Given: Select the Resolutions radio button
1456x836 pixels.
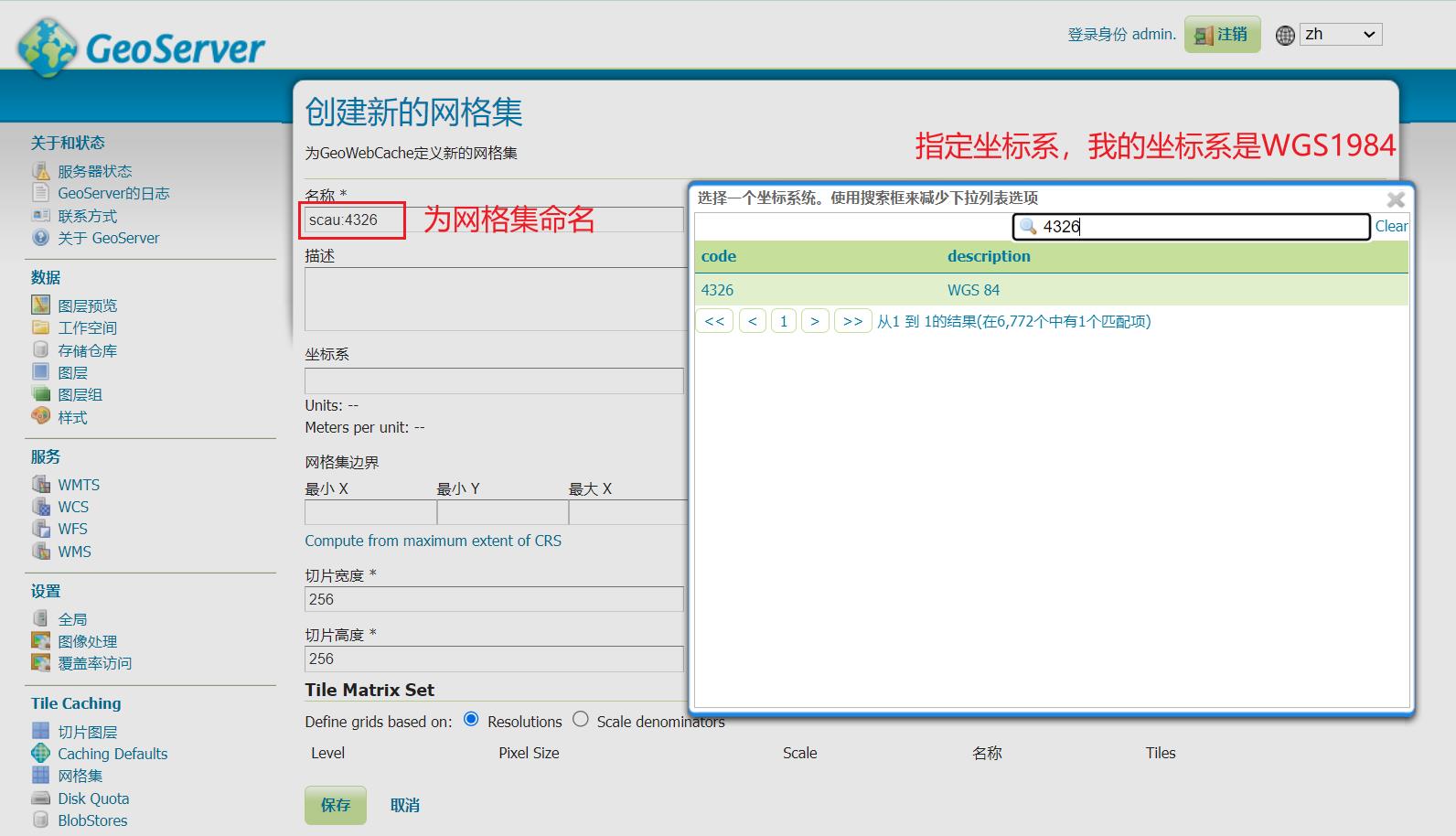Looking at the screenshot, I should (x=471, y=720).
